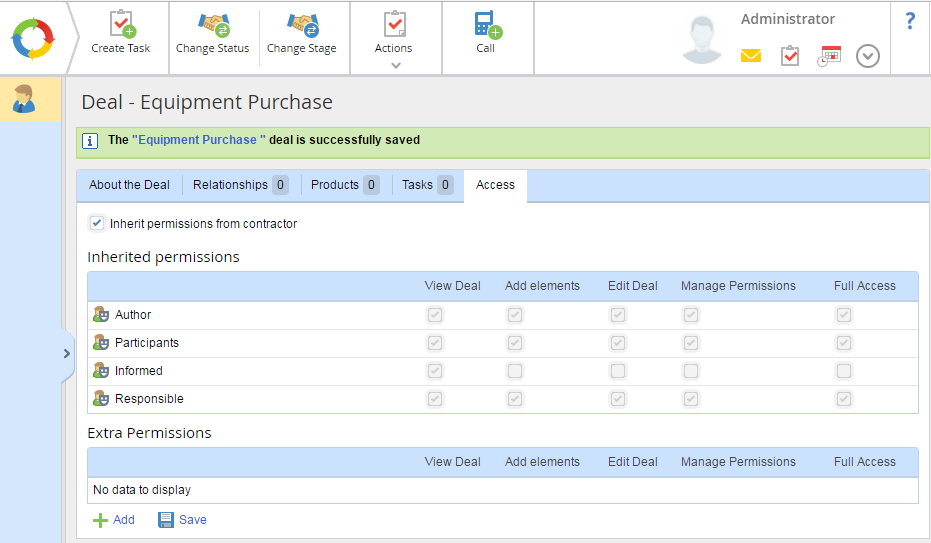Image resolution: width=931 pixels, height=543 pixels.
Task: Click the Create Task label
Action: tap(121, 48)
